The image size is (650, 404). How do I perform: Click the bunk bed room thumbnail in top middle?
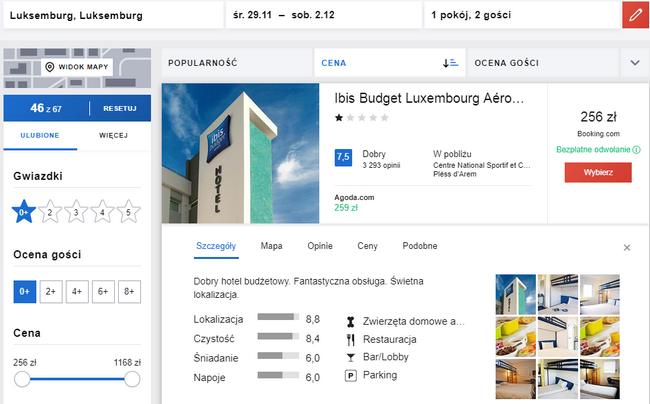tap(558, 295)
